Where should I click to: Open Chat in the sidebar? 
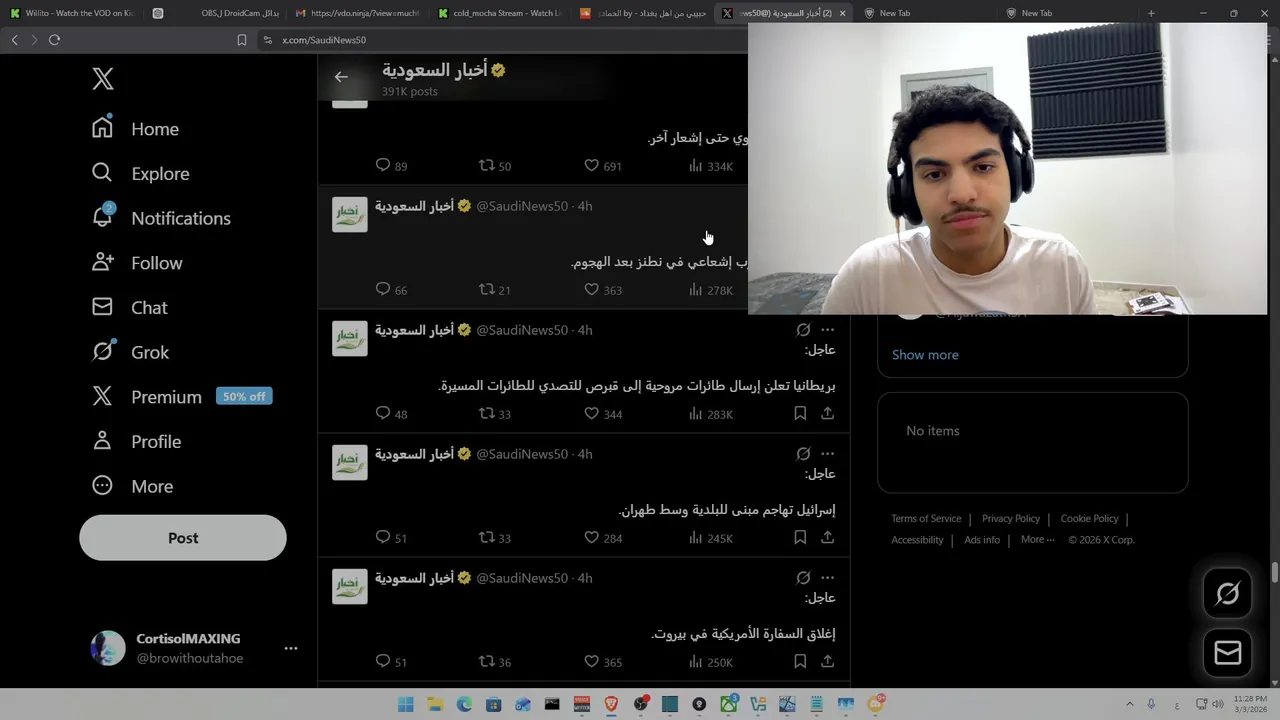[130, 308]
